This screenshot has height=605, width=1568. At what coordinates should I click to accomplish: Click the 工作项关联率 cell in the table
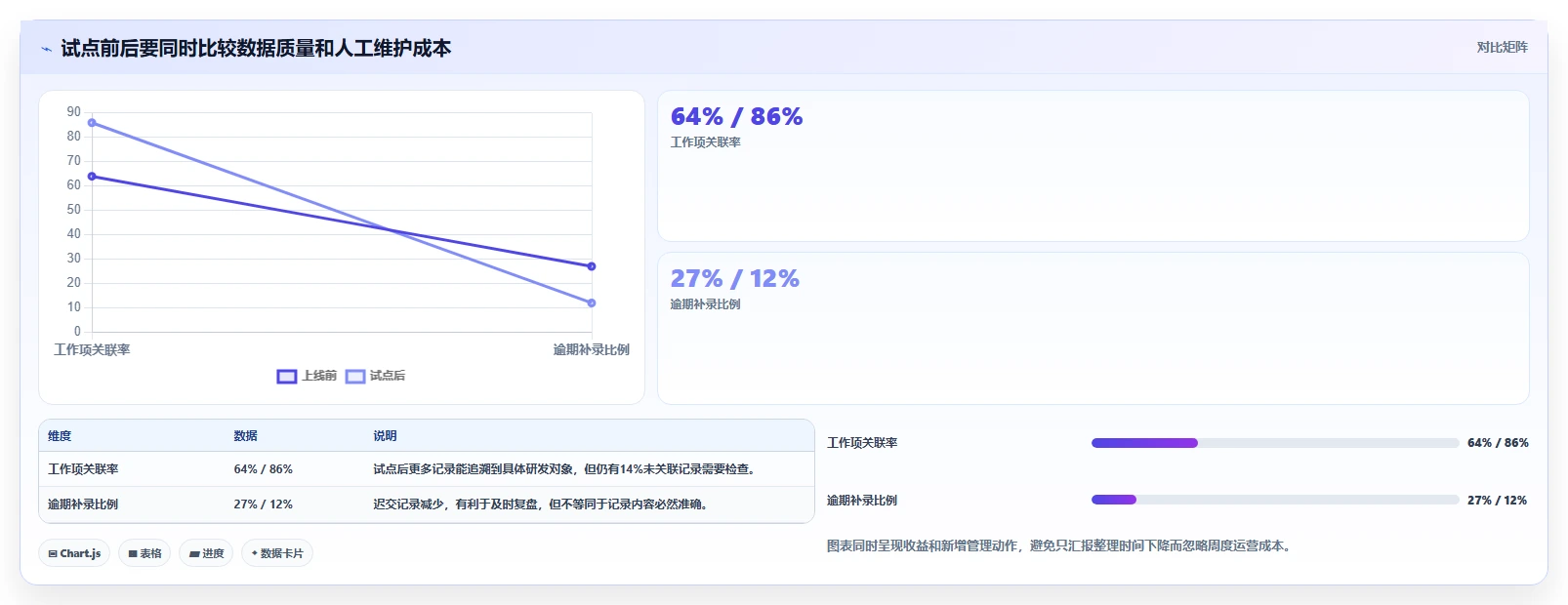coord(83,469)
